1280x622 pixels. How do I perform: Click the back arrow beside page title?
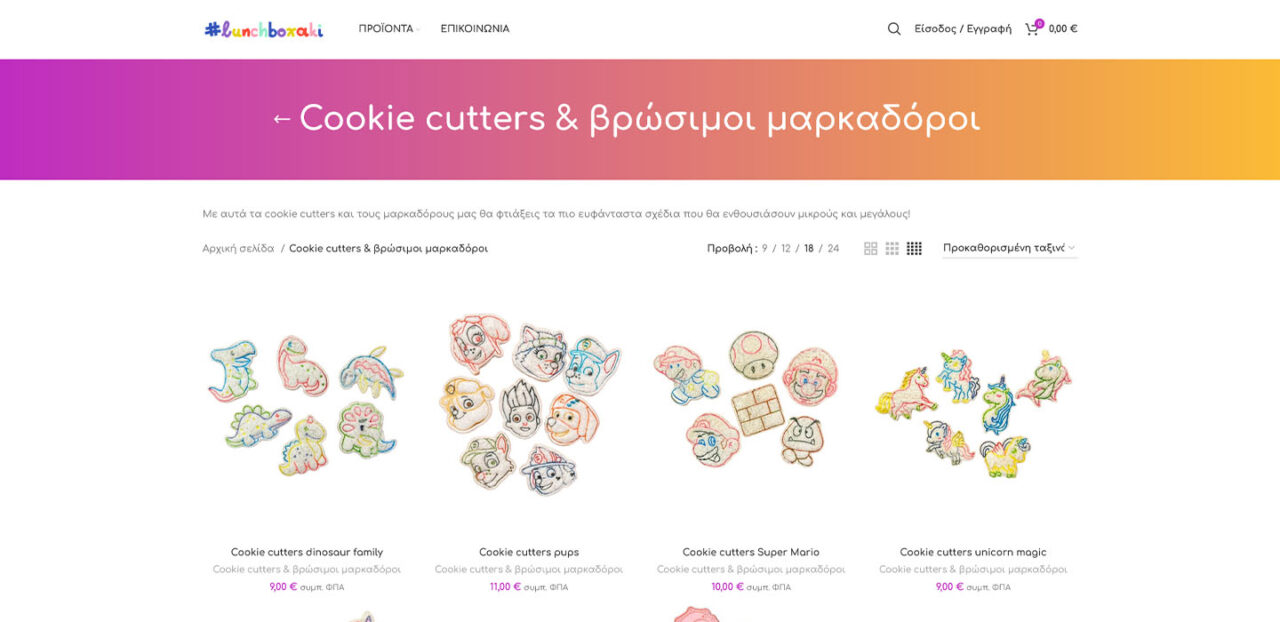coord(282,119)
